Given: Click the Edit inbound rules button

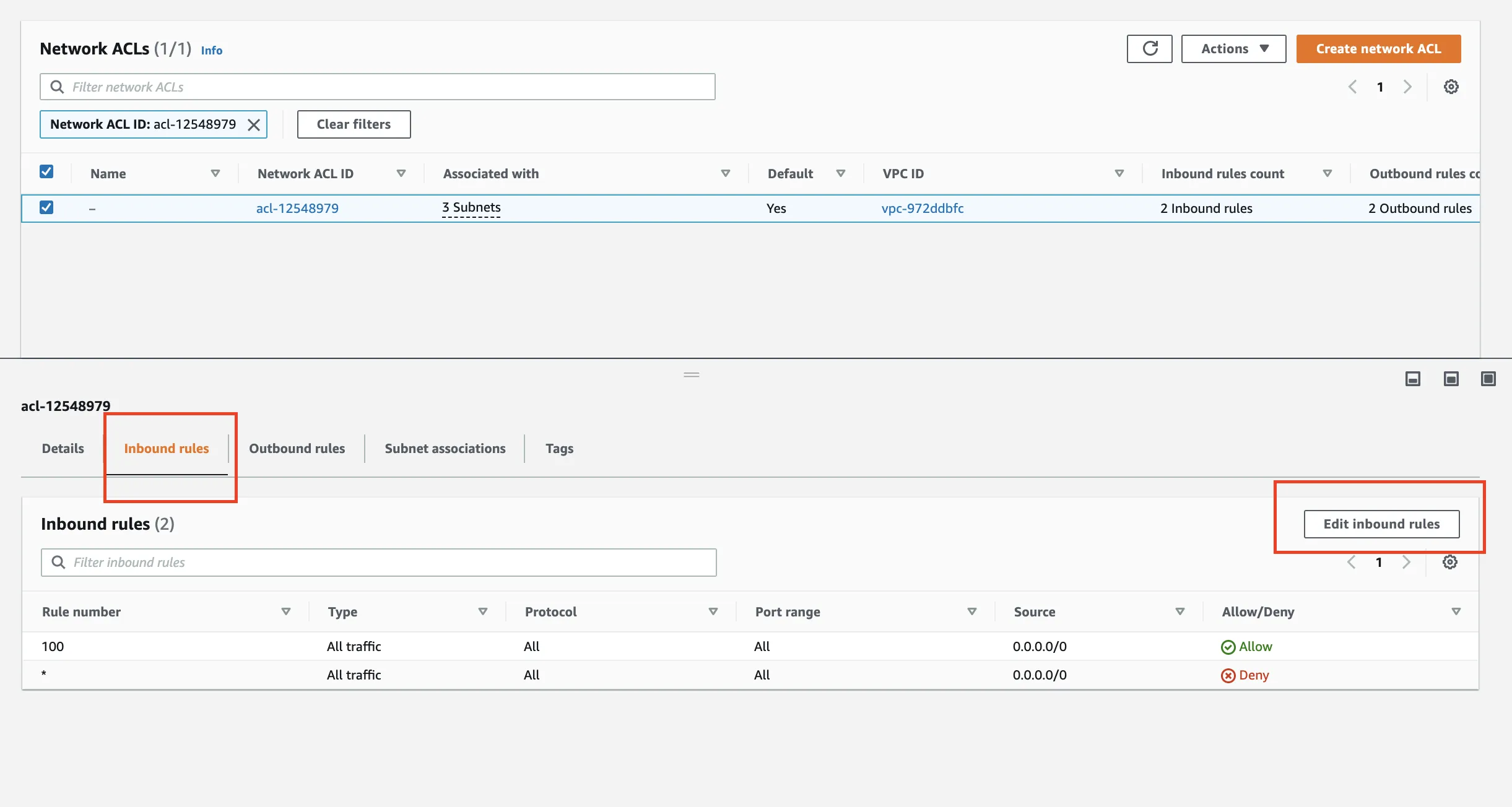Looking at the screenshot, I should (x=1381, y=524).
